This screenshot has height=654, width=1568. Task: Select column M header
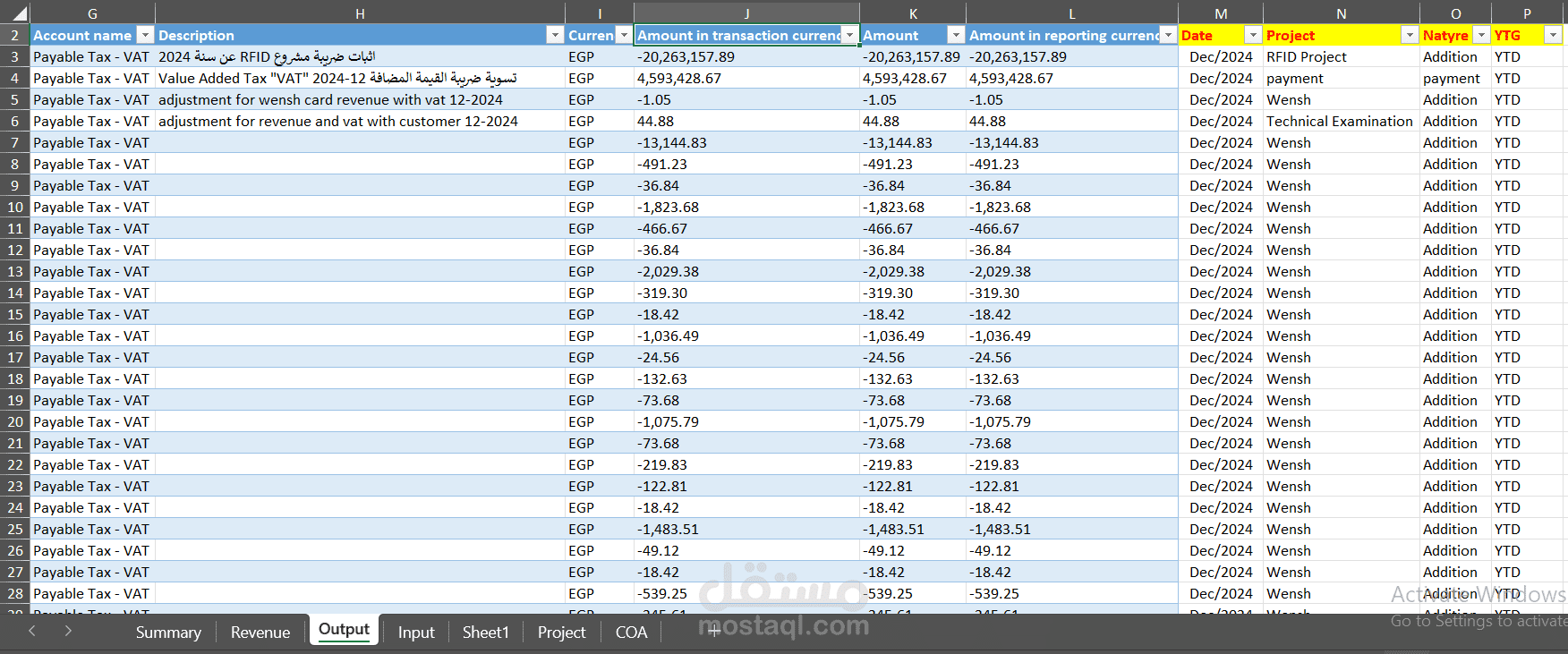point(1221,13)
